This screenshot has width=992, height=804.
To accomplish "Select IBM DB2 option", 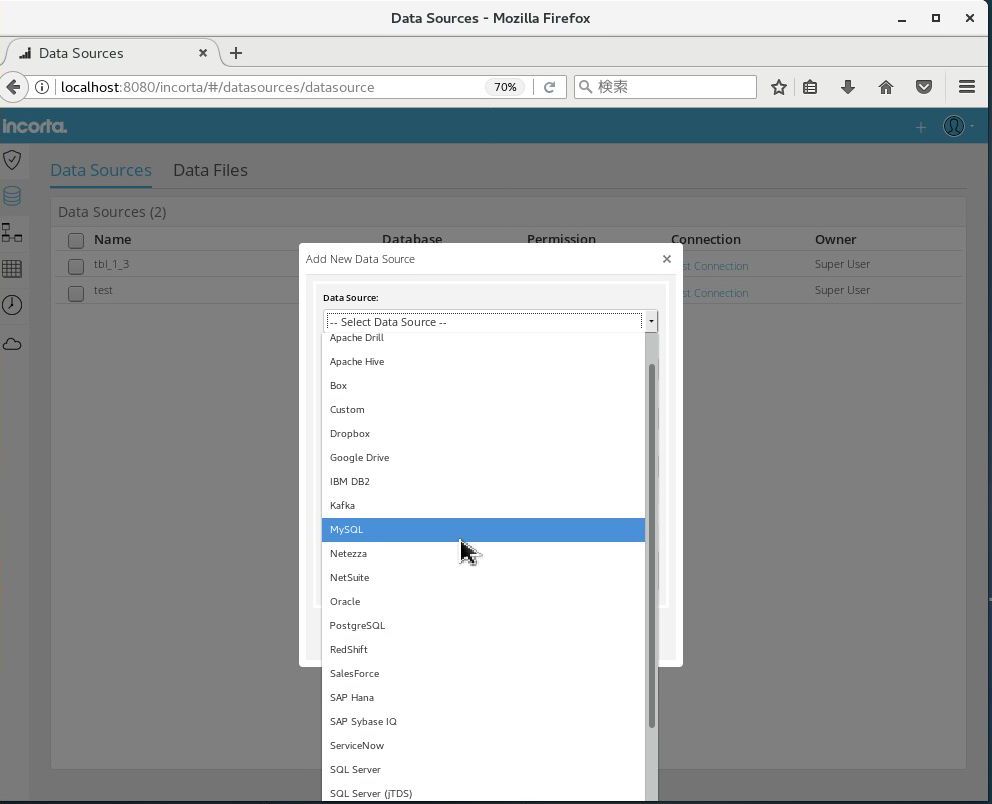I will click(x=483, y=482).
